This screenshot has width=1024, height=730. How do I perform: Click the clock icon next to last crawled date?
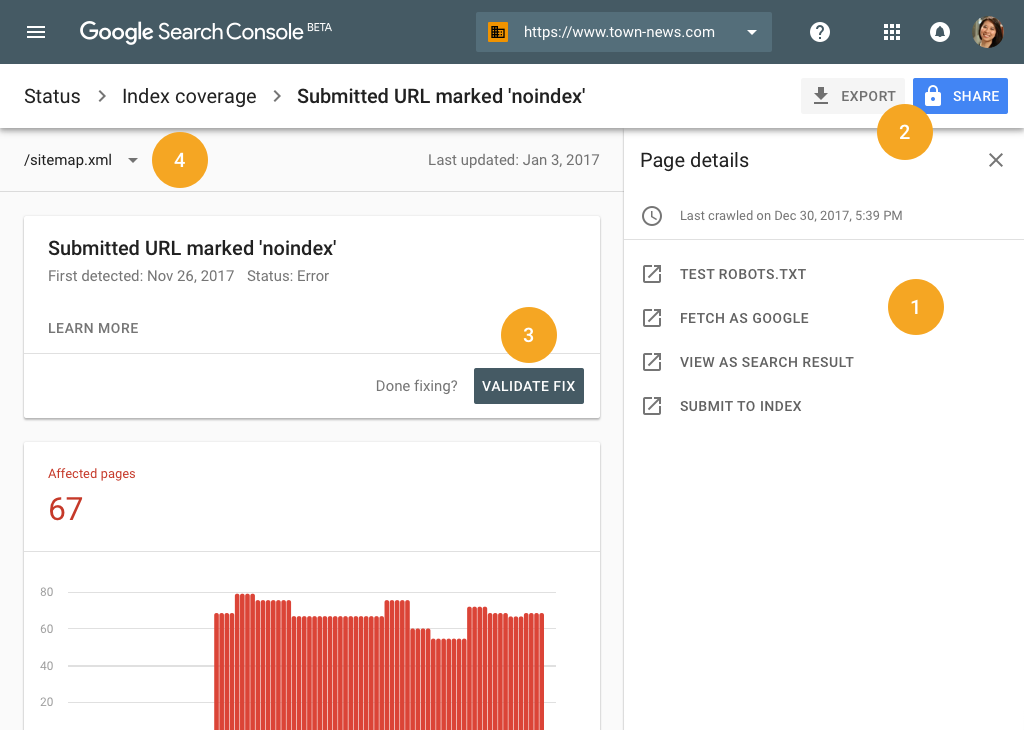click(650, 215)
